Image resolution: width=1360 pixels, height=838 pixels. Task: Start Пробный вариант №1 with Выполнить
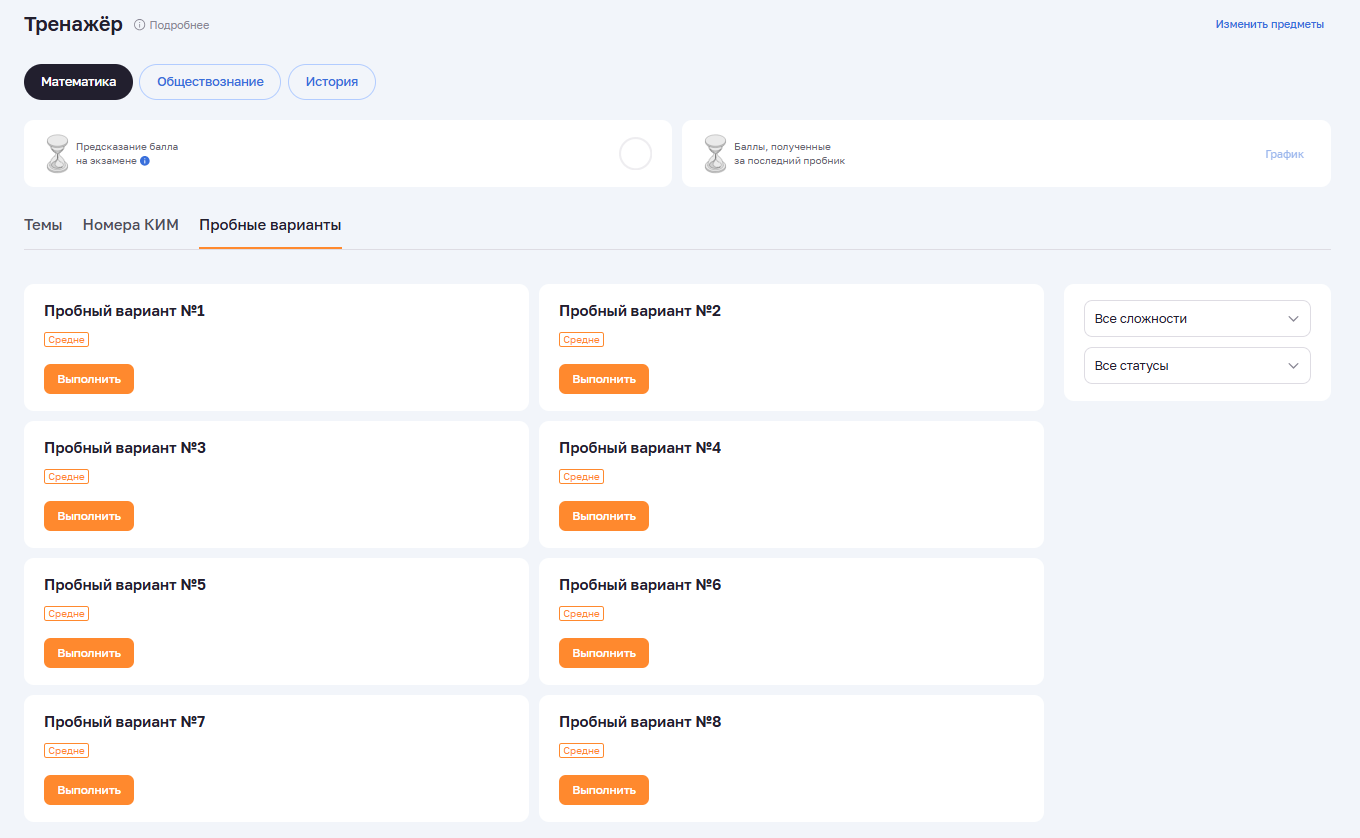(89, 379)
